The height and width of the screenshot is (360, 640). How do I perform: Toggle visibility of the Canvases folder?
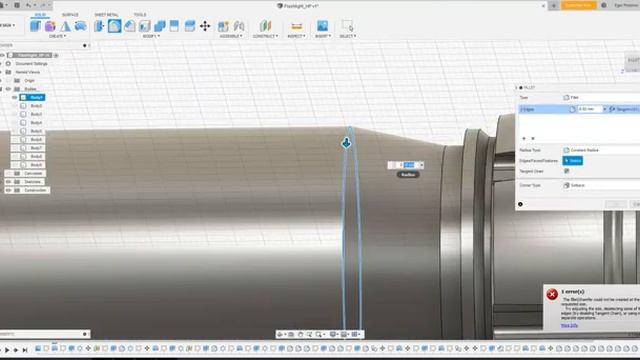9,173
